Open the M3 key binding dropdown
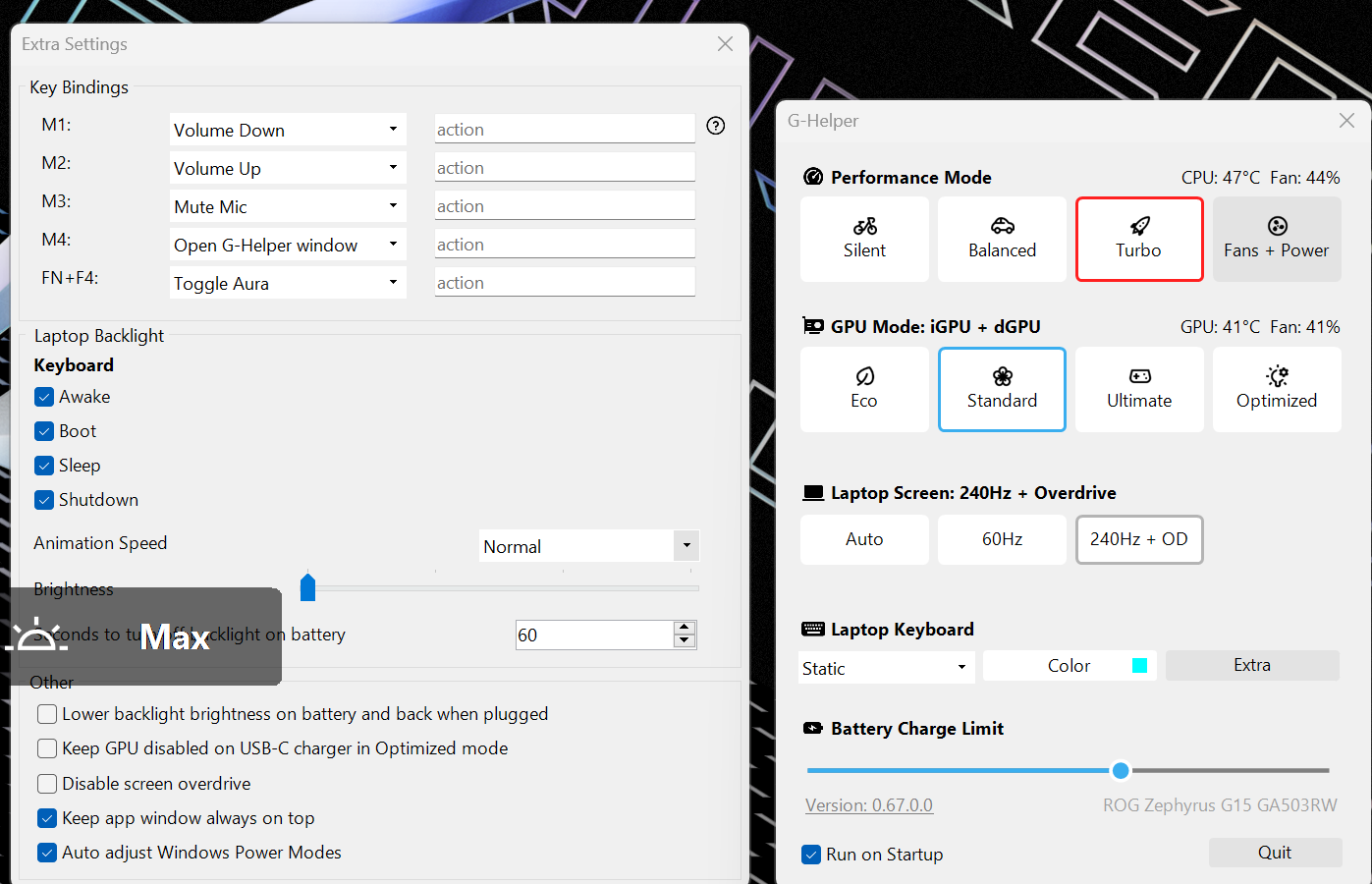The width and height of the screenshot is (1372, 884). 288,205
